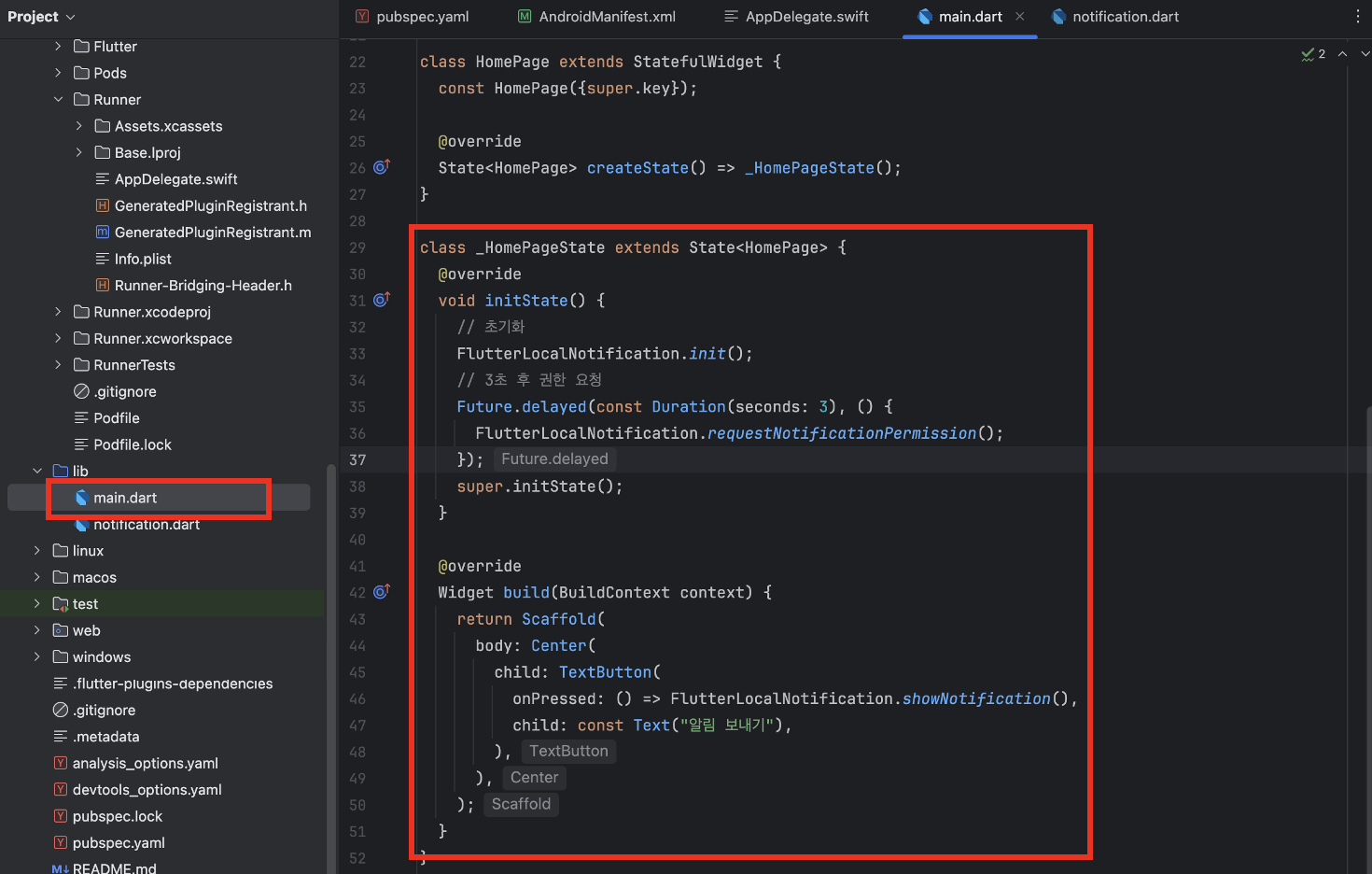The width and height of the screenshot is (1372, 874).
Task: Expand the web folder
Action: point(37,630)
